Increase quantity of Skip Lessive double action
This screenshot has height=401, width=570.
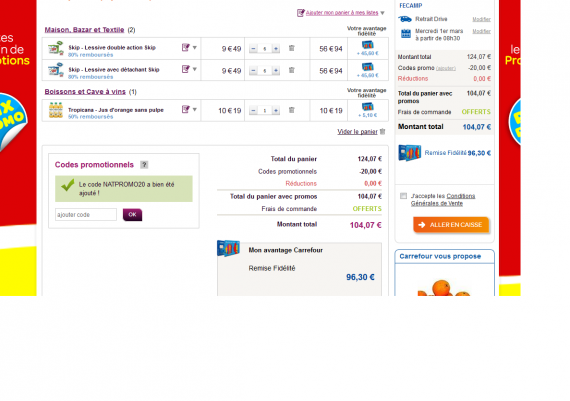click(276, 48)
